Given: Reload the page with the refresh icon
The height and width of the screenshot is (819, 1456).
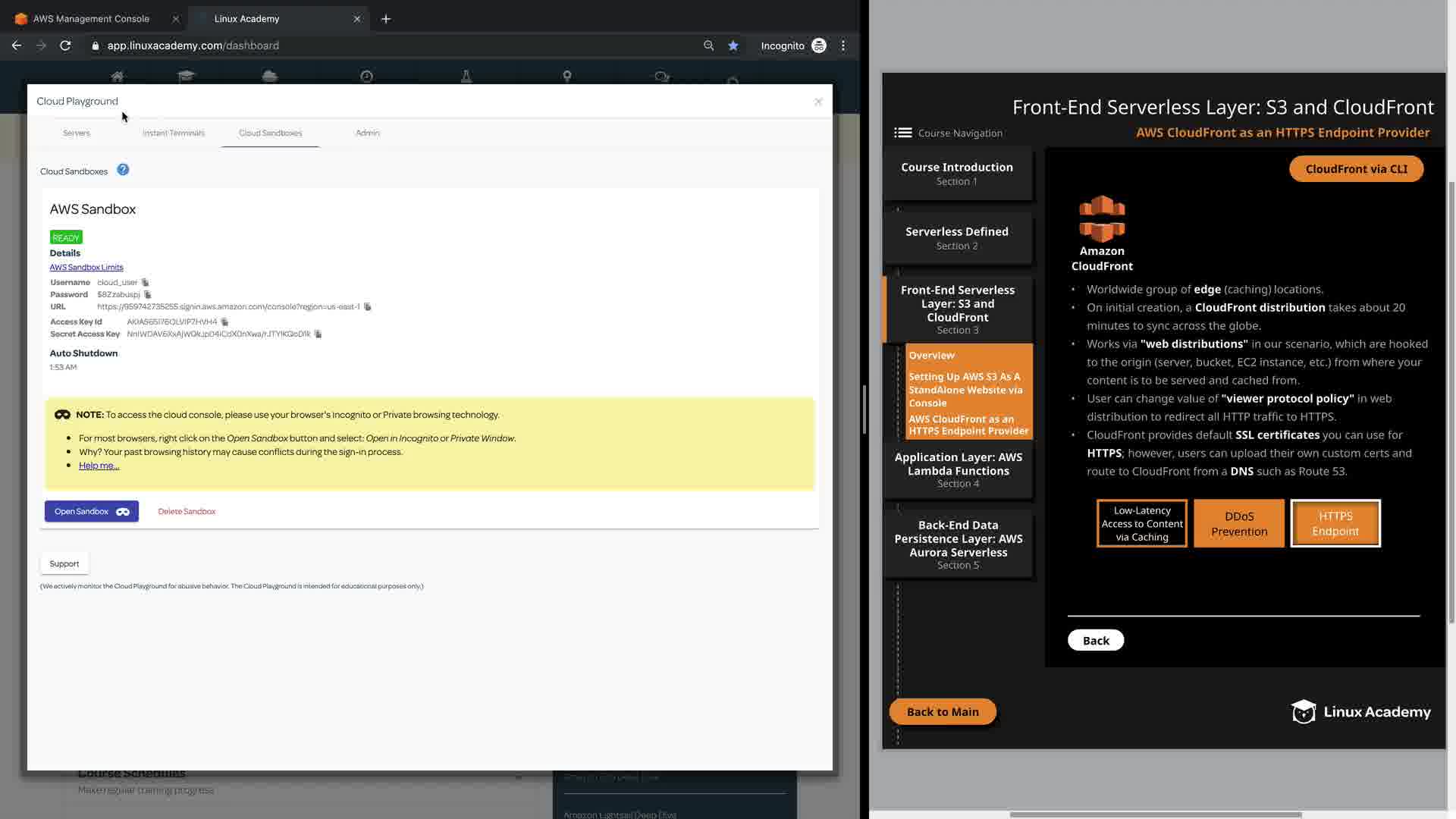Looking at the screenshot, I should [65, 45].
